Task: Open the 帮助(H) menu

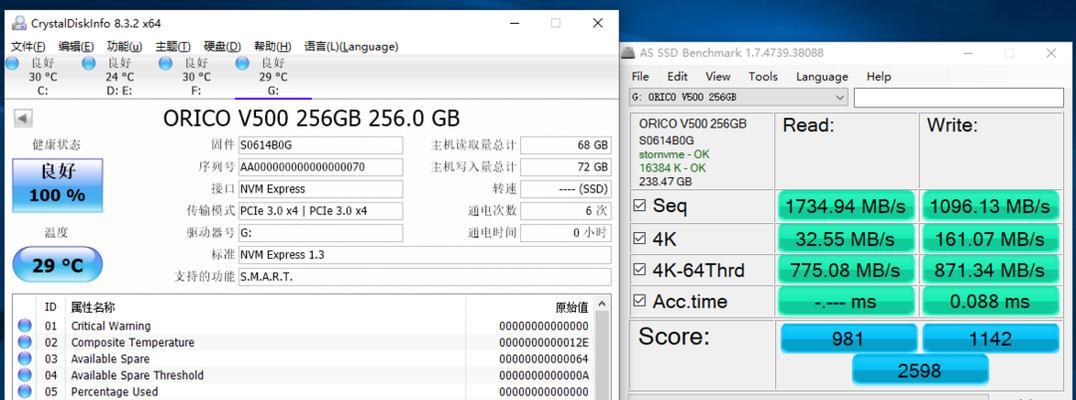Action: point(272,47)
